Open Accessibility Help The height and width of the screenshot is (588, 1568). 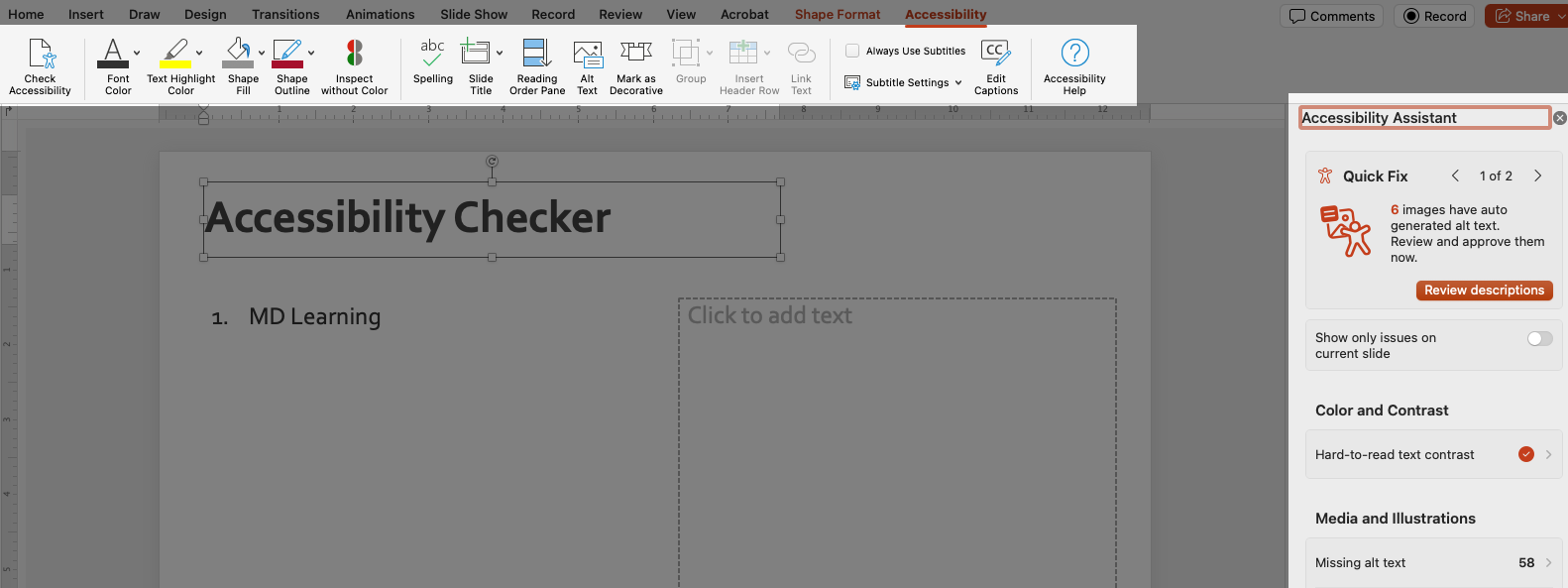pos(1074,55)
